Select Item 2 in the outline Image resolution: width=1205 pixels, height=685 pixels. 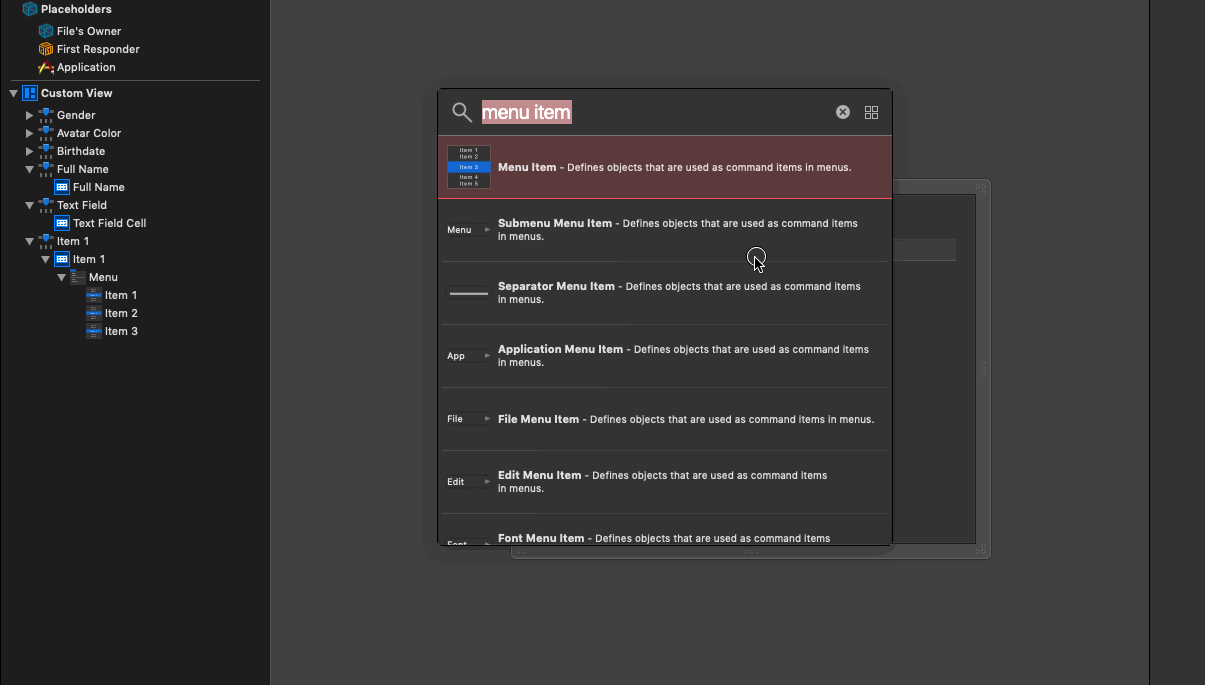pos(121,313)
